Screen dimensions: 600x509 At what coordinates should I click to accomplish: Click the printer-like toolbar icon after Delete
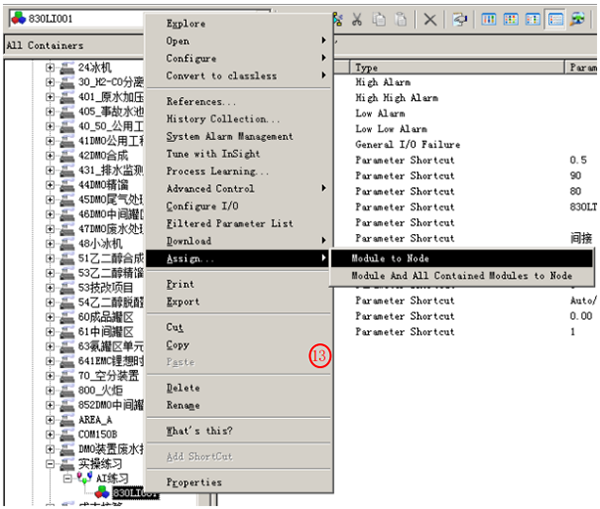tap(458, 19)
